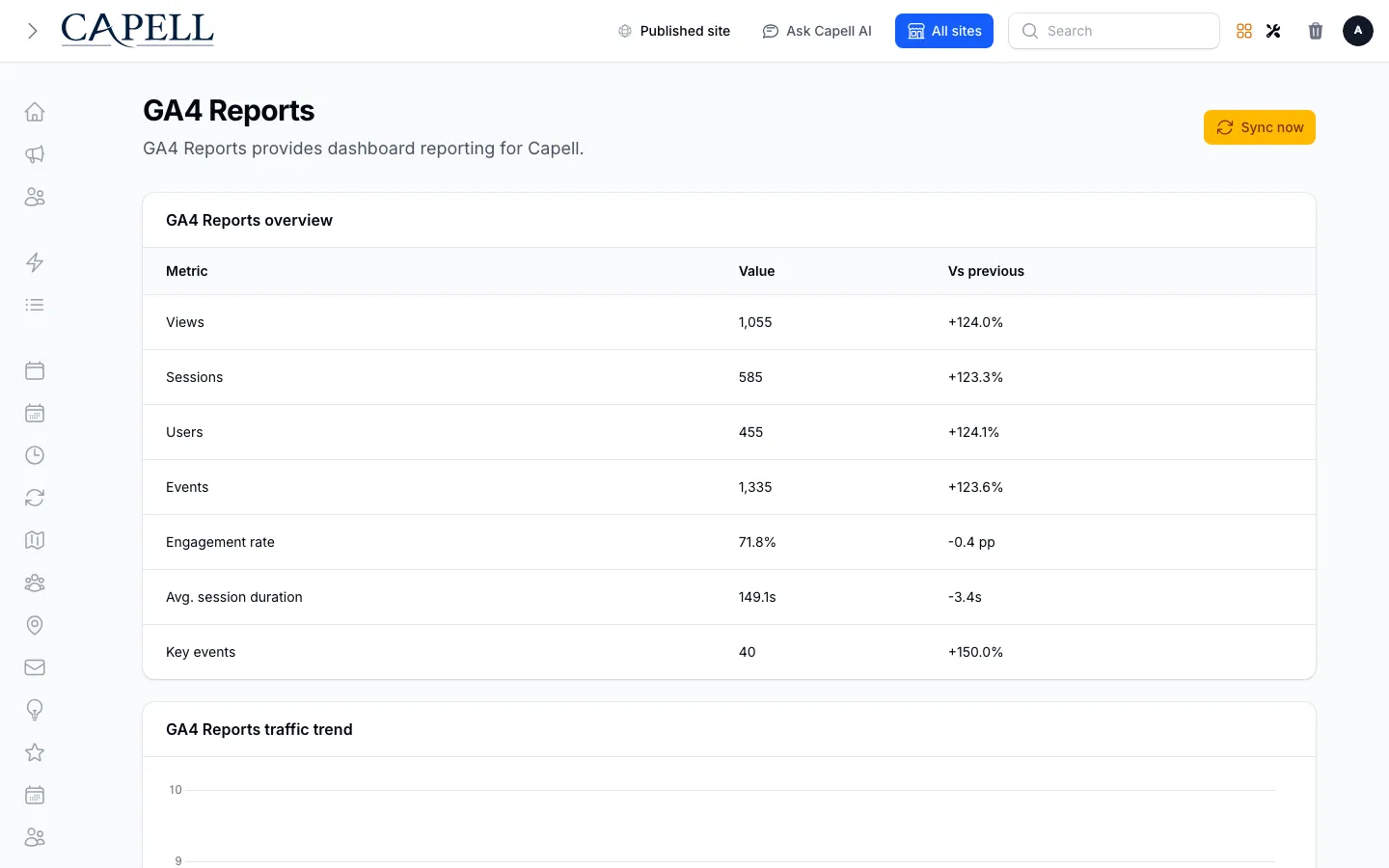Viewport: 1389px width, 868px height.
Task: Select the Views metric row label
Action: [185, 322]
